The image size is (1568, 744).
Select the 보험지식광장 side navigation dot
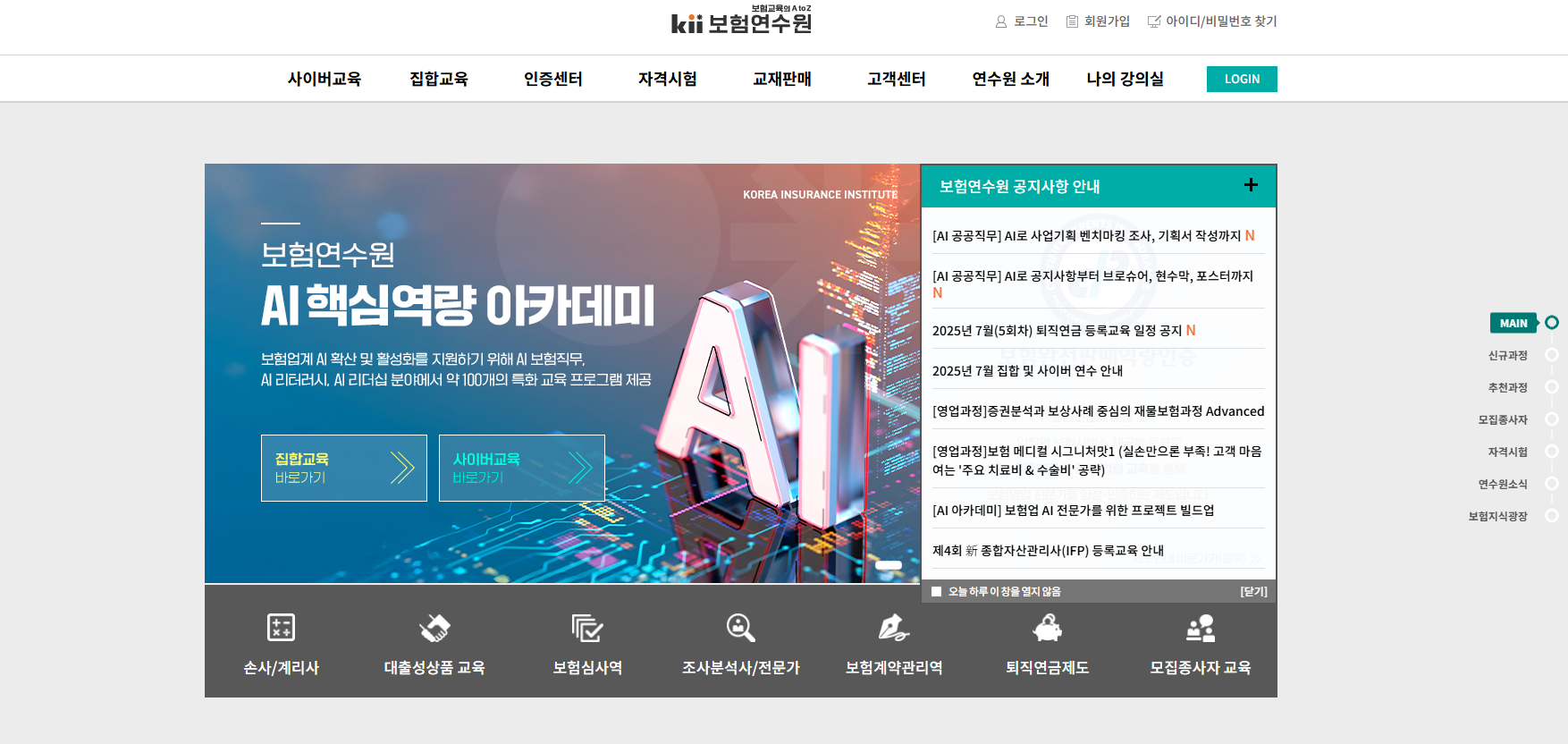point(1552,516)
